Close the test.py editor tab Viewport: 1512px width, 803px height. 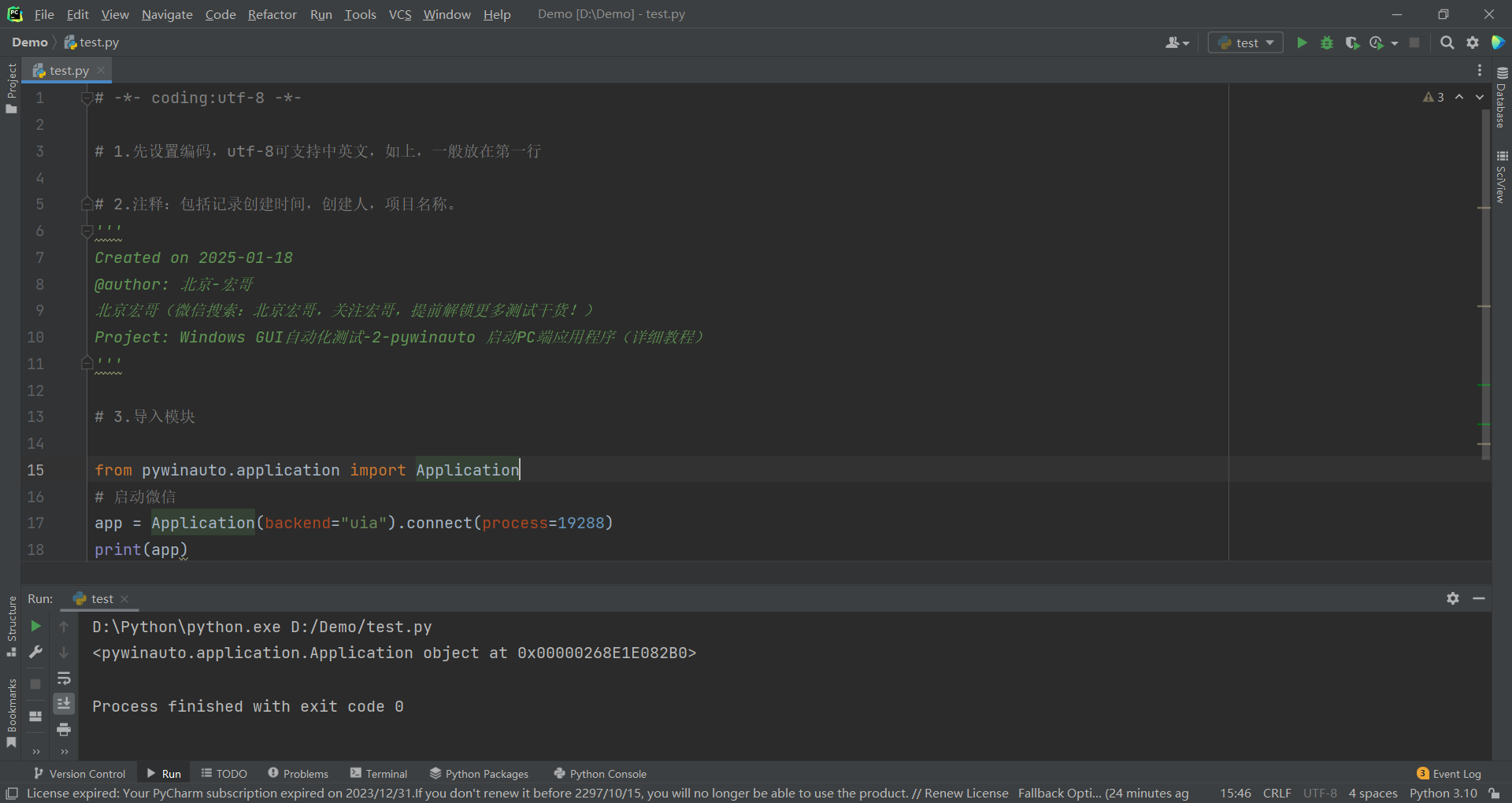pos(101,70)
